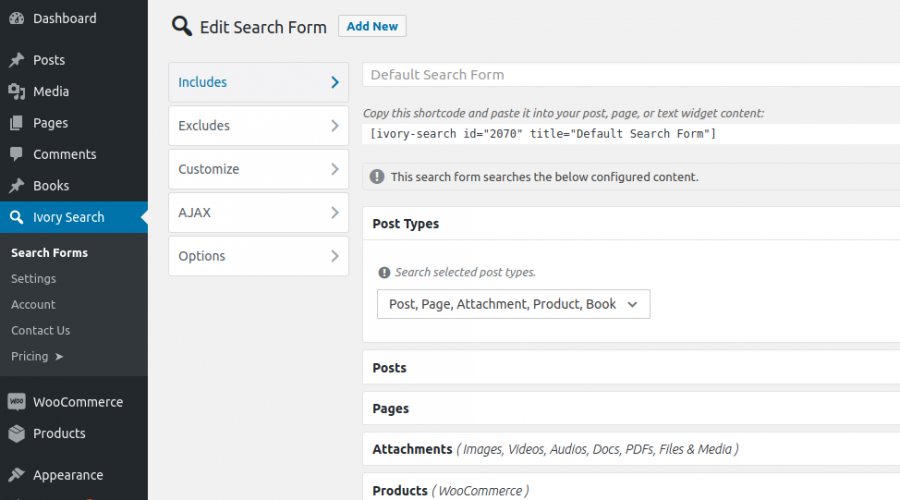The height and width of the screenshot is (500, 900).
Task: Click the Media library icon
Action: point(17,91)
